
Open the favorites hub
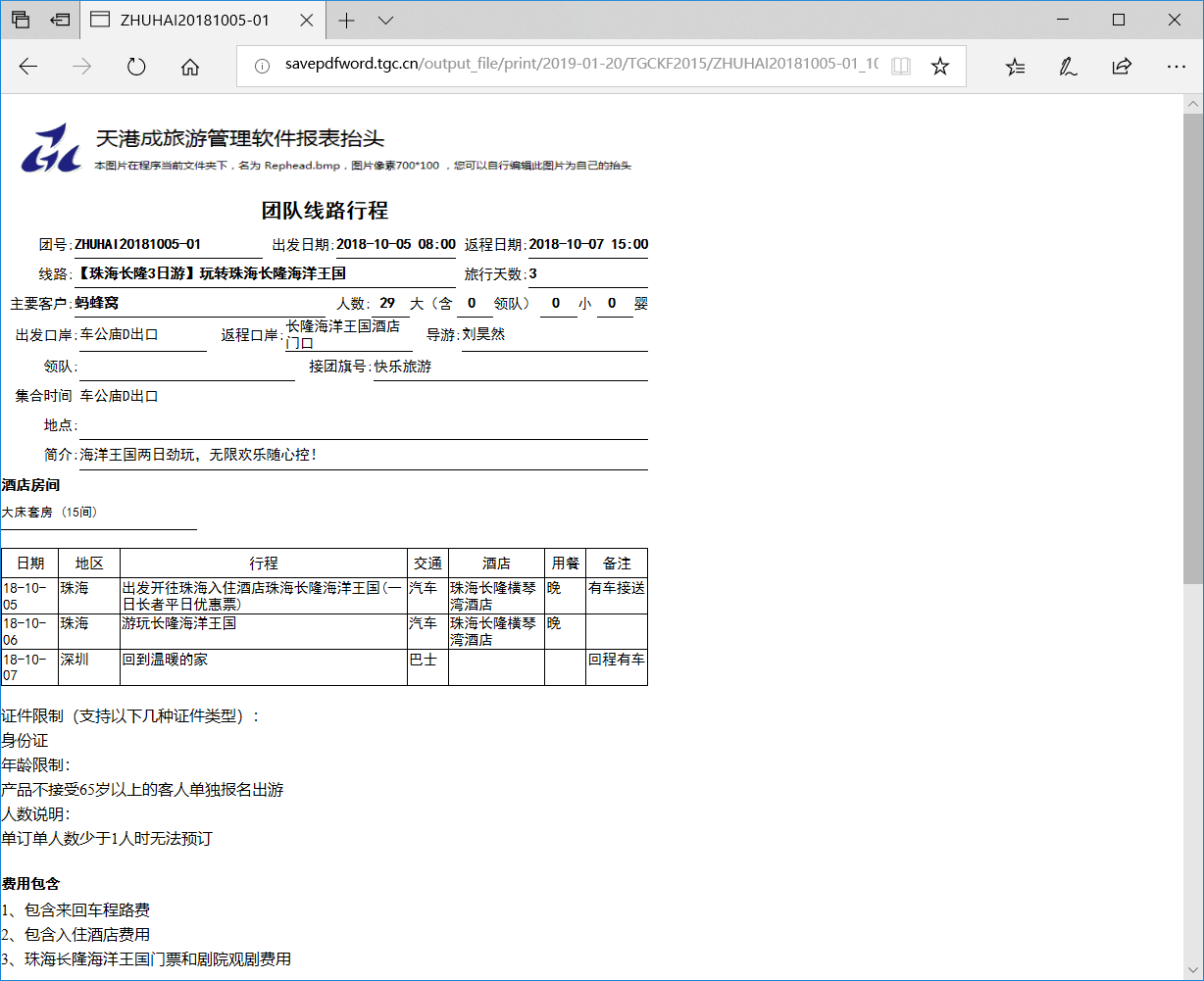click(x=1016, y=67)
